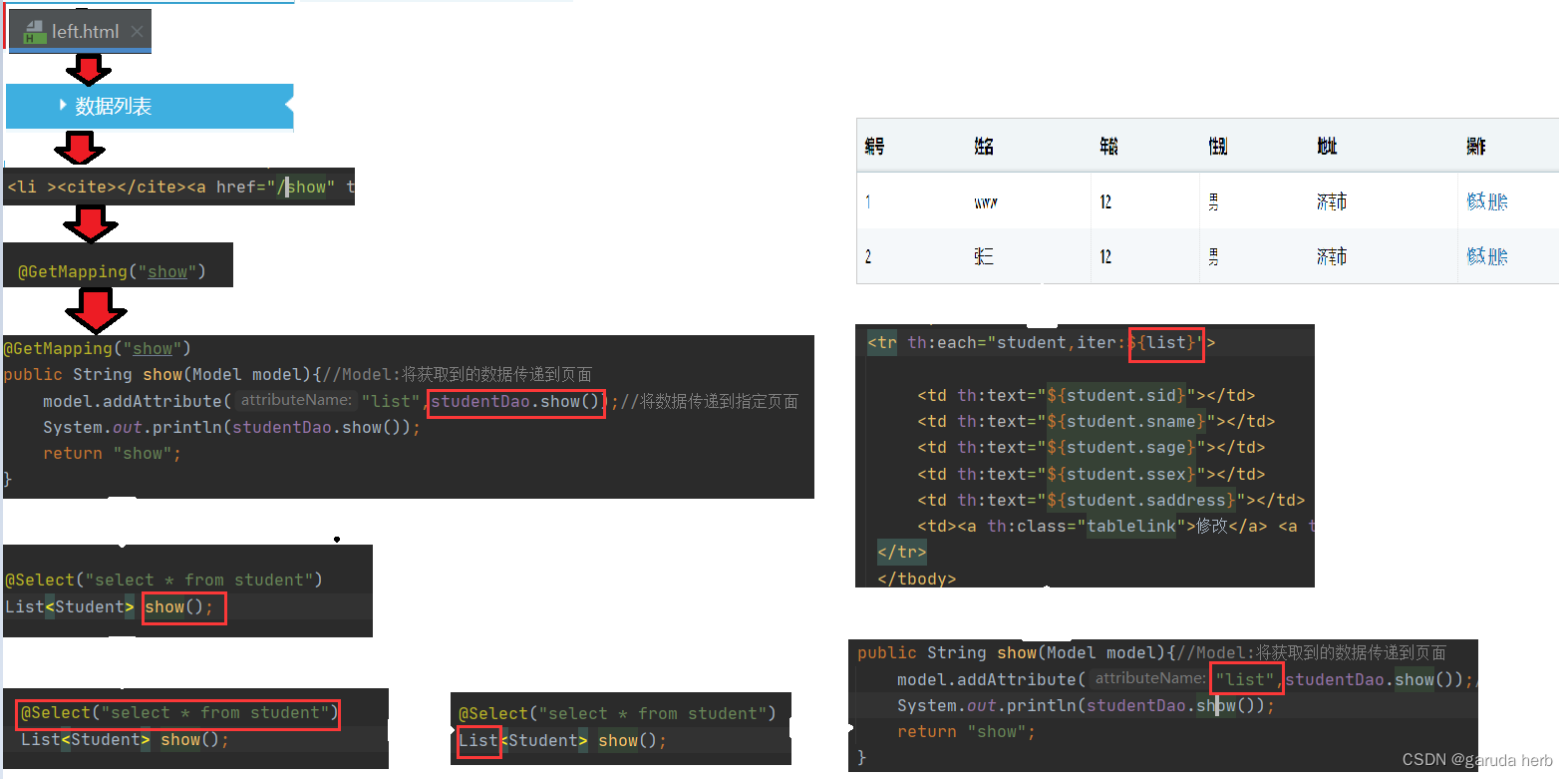The height and width of the screenshot is (779, 1568).
Task: Click the ${student.saddress} table cell line
Action: [1111, 500]
